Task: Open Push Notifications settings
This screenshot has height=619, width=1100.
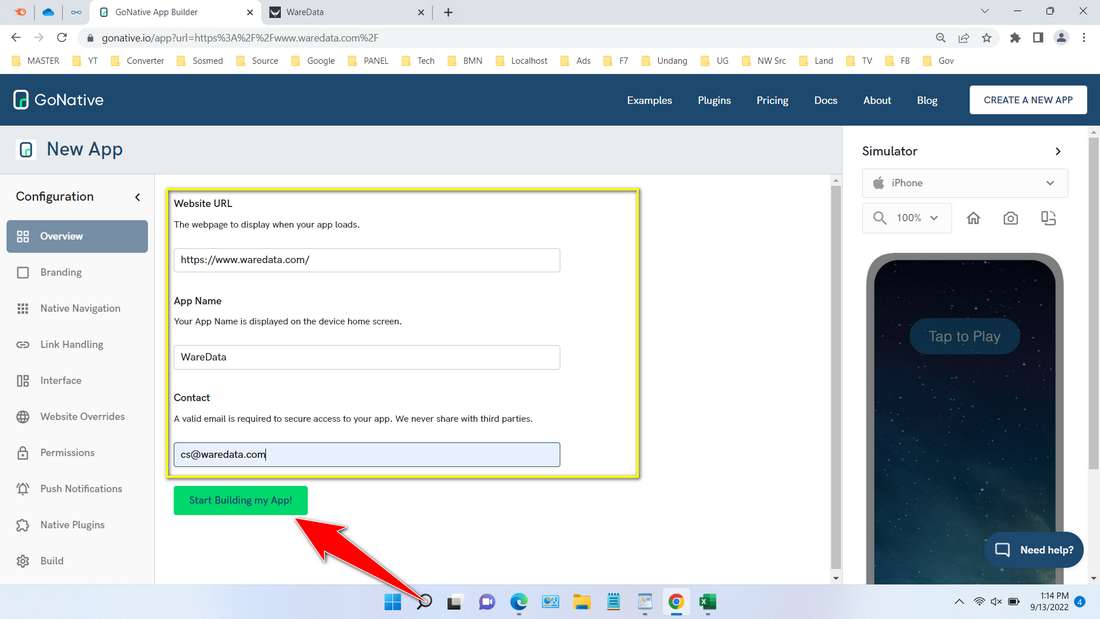Action: click(x=82, y=488)
